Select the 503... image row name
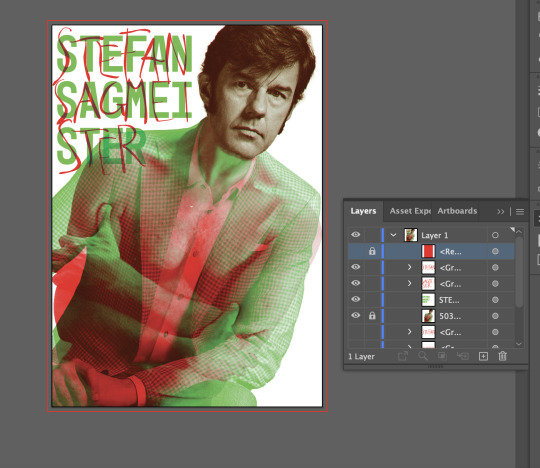 (x=450, y=316)
